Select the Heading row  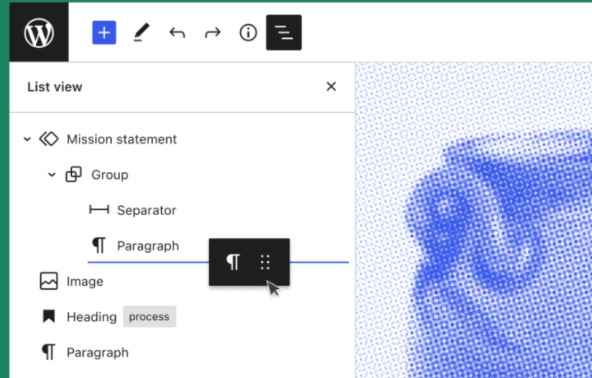(x=182, y=316)
